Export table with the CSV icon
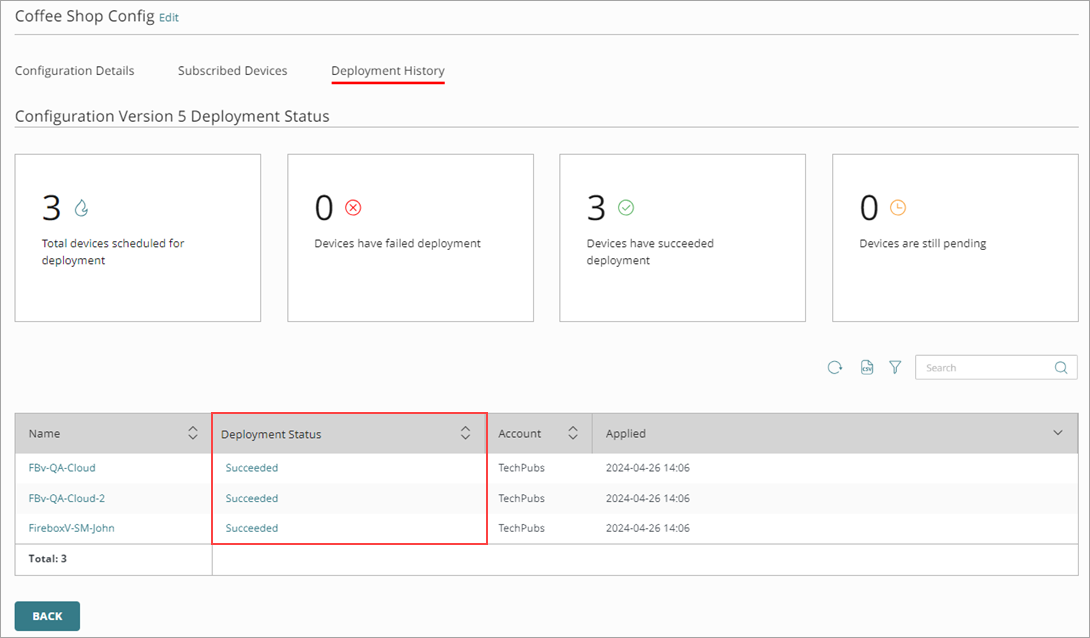The width and height of the screenshot is (1090, 638). click(x=867, y=368)
